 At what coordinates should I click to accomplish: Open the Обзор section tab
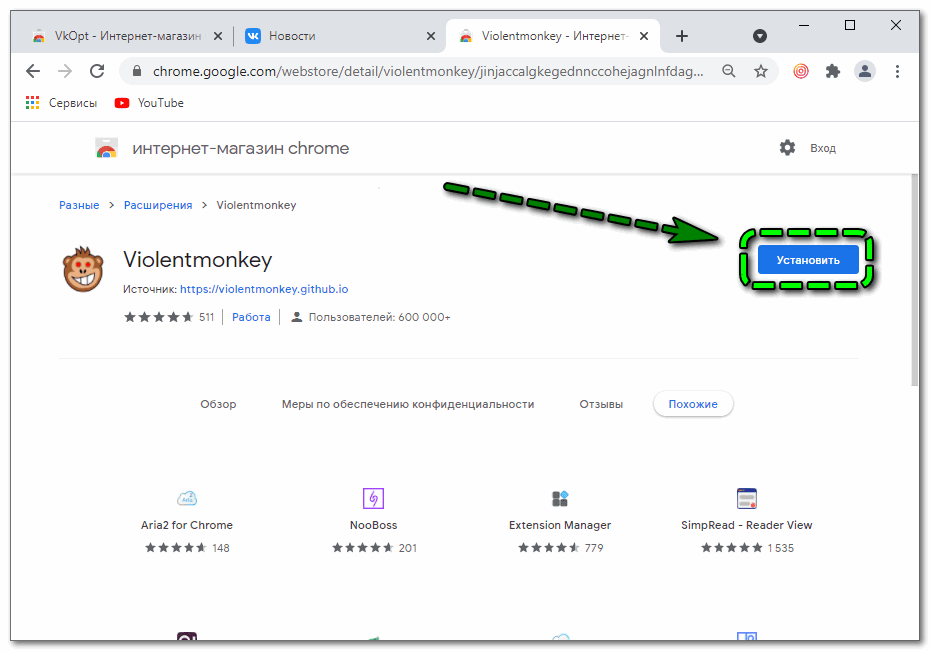218,404
